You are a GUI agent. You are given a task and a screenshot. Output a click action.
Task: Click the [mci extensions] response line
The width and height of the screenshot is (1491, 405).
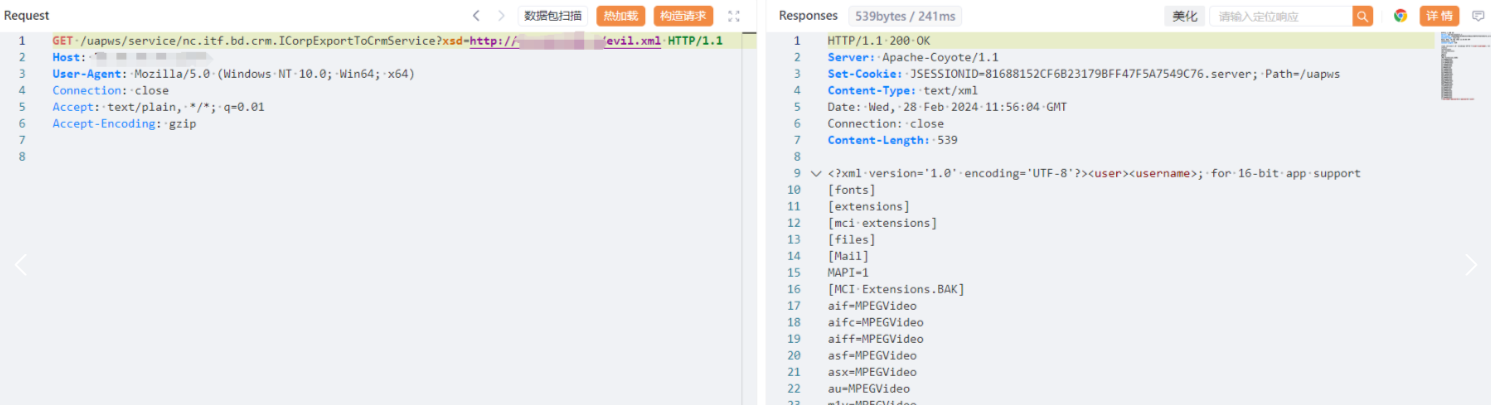coord(883,223)
